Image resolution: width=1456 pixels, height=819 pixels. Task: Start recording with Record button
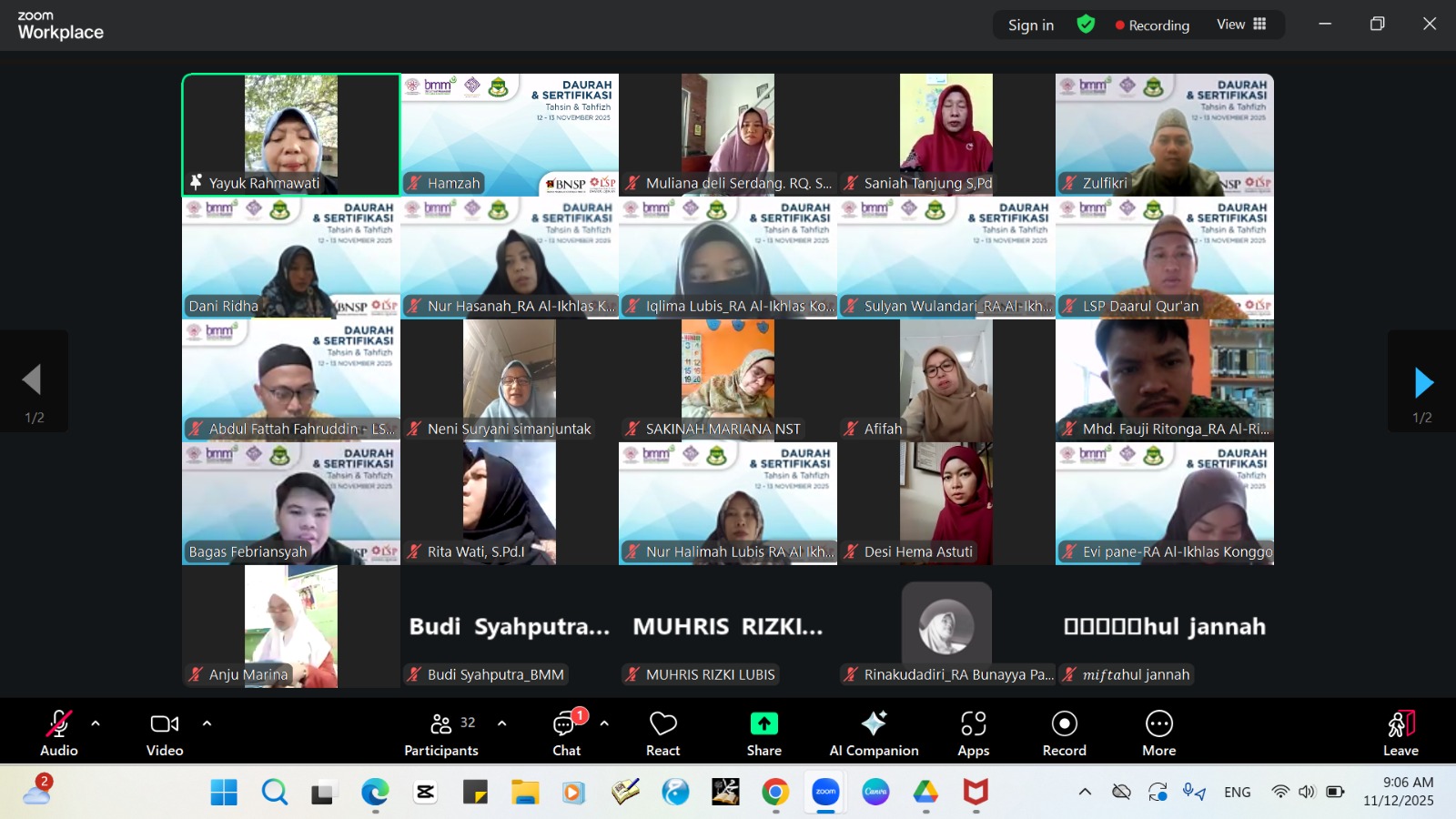pos(1064,724)
